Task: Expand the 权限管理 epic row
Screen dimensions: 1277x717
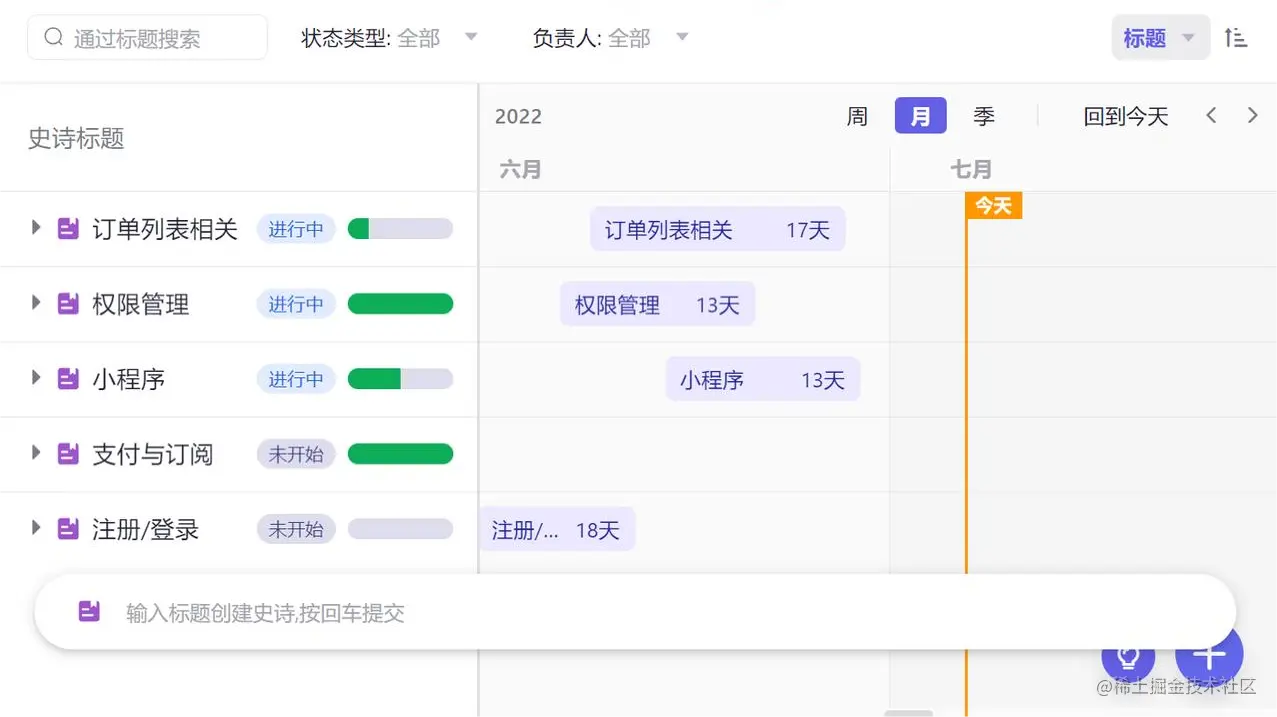Action: 37,304
